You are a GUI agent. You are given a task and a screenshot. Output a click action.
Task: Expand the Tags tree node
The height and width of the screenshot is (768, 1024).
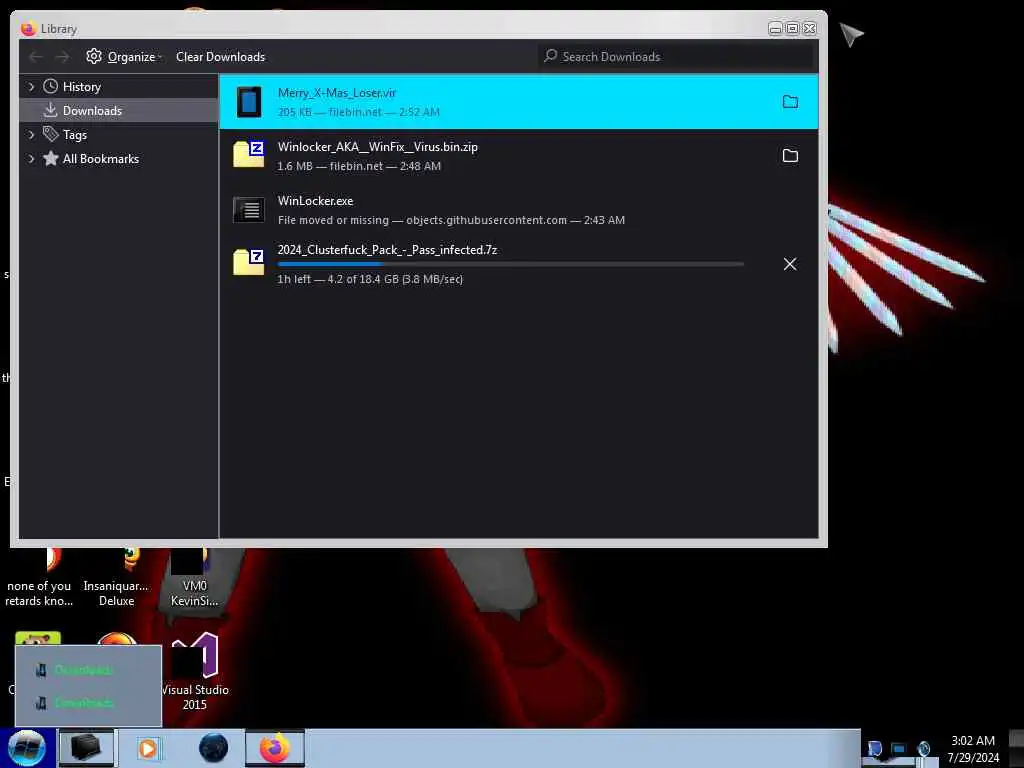pyautogui.click(x=31, y=135)
